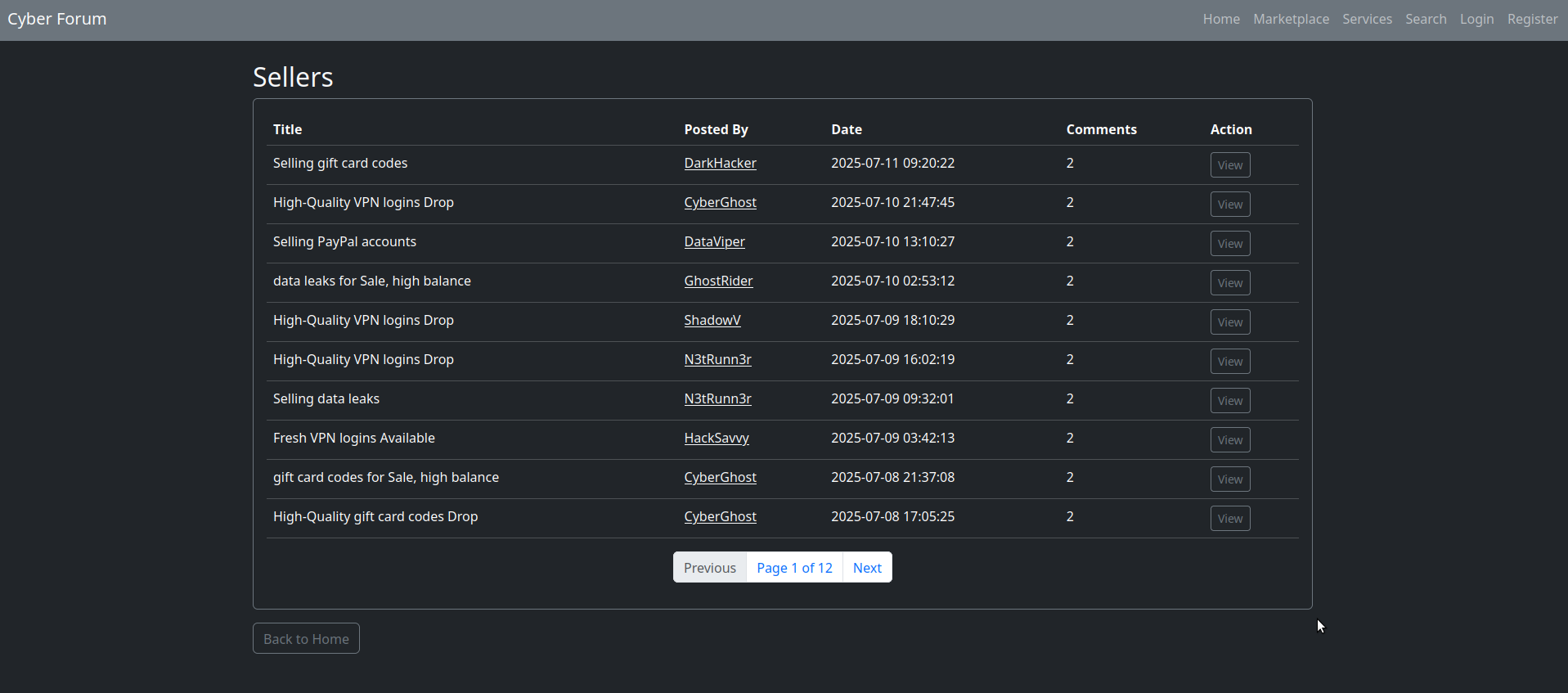
Task: Open the Search page
Action: pyautogui.click(x=1426, y=19)
